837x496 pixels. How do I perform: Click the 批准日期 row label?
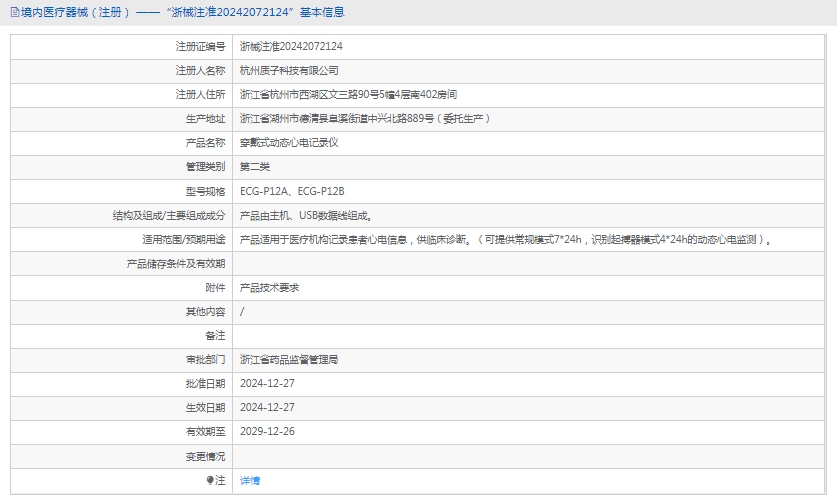[x=205, y=383]
